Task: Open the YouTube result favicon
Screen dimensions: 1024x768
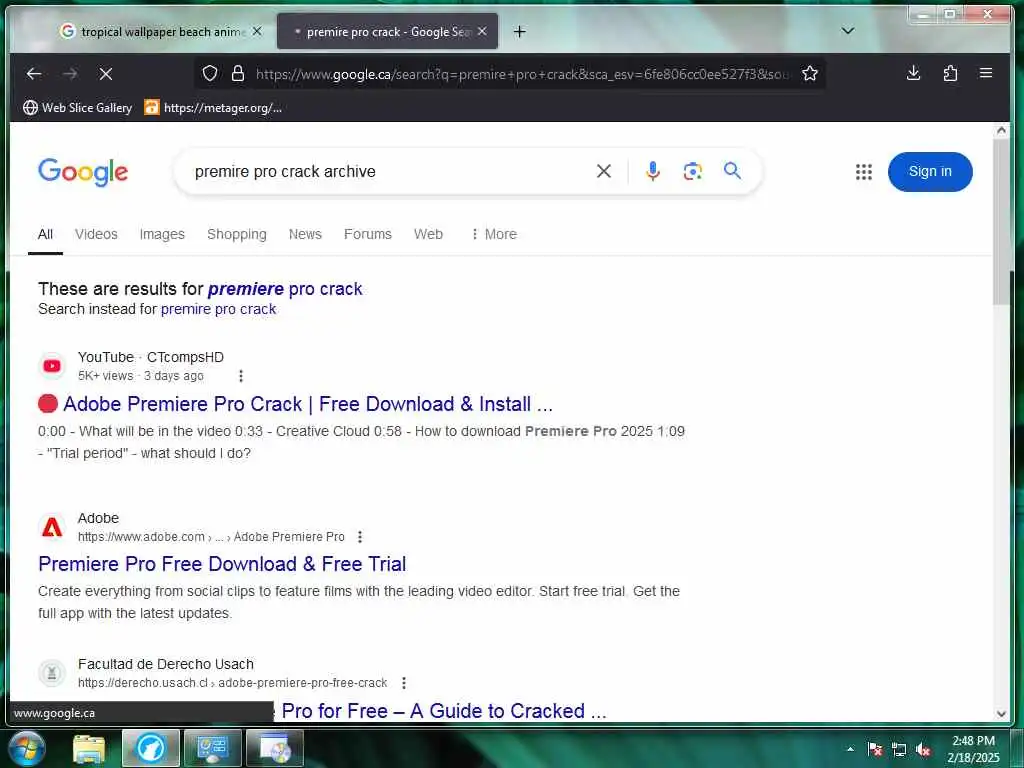Action: click(52, 366)
